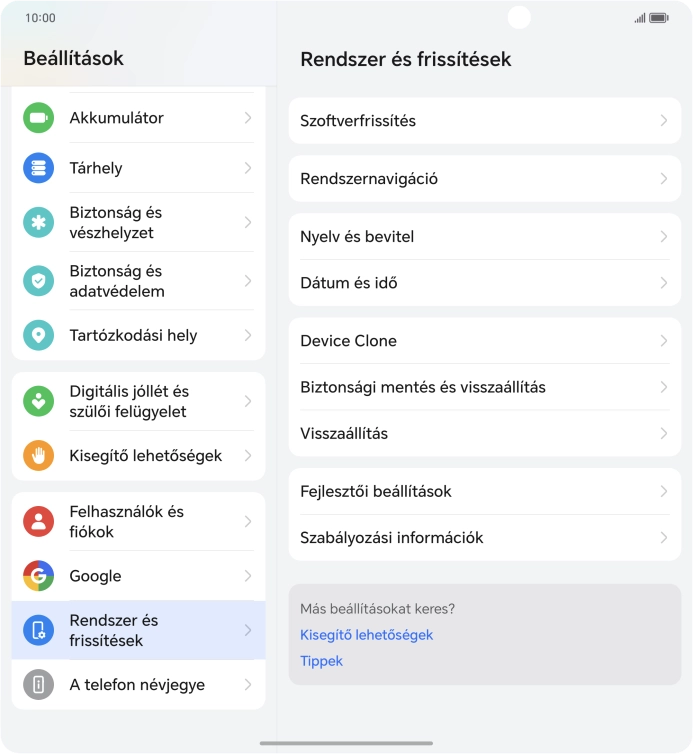Follow the Tippek link
Screen dimensions: 693x754
[321, 661]
